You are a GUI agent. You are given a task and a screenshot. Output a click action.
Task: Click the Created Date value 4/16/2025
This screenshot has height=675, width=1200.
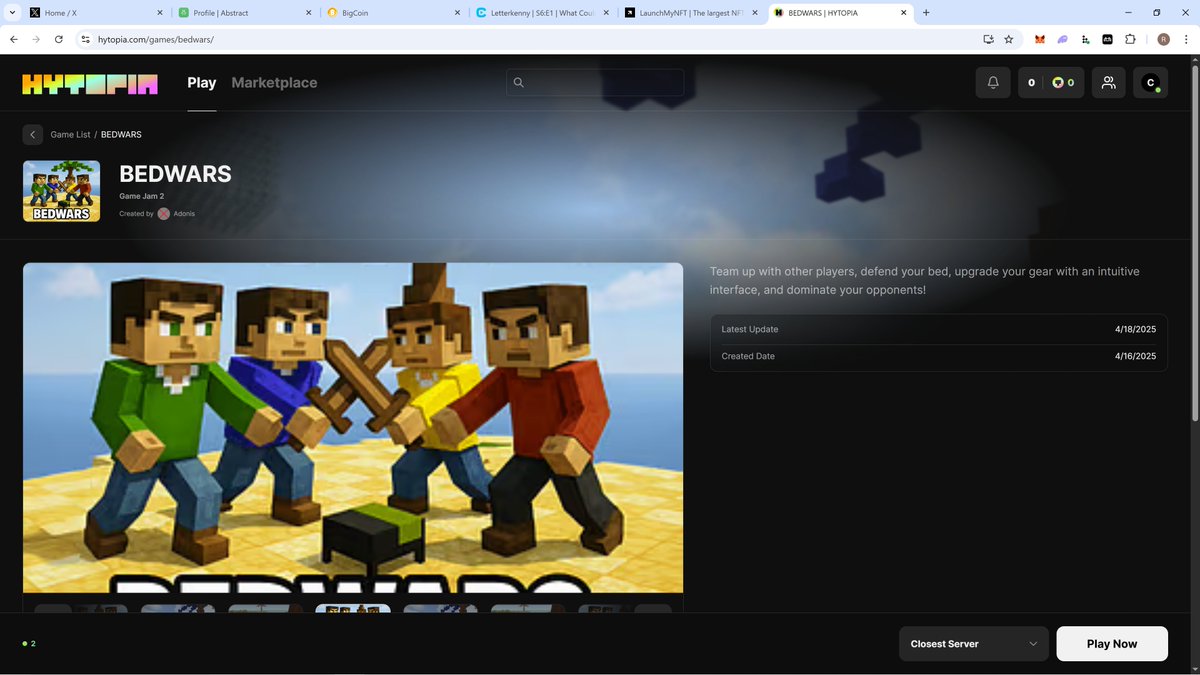tap(1135, 356)
